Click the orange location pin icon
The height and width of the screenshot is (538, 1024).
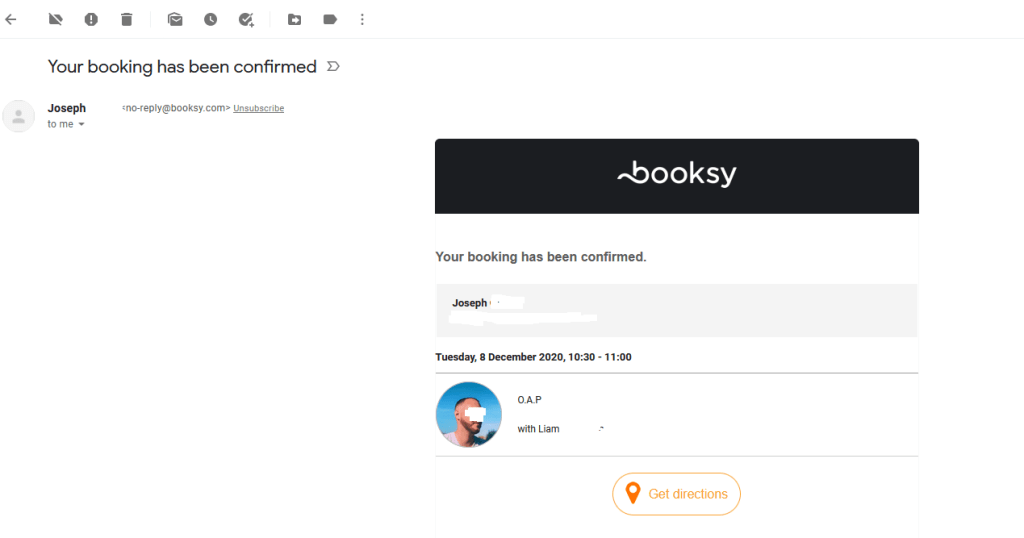click(x=632, y=494)
